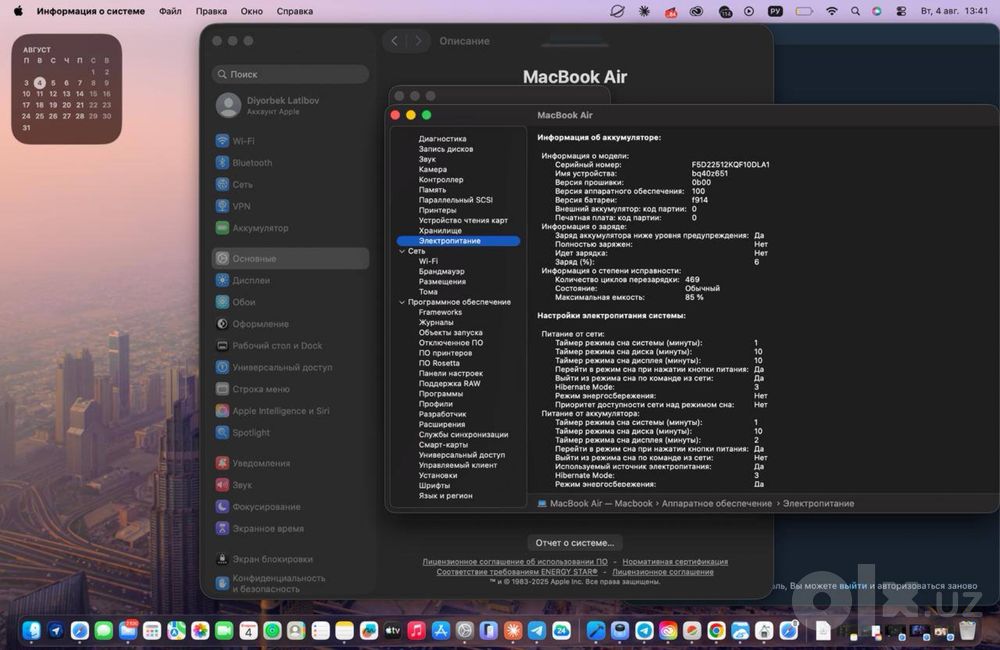
Task: Open Уведомления settings in the sidebar
Action: 253,462
